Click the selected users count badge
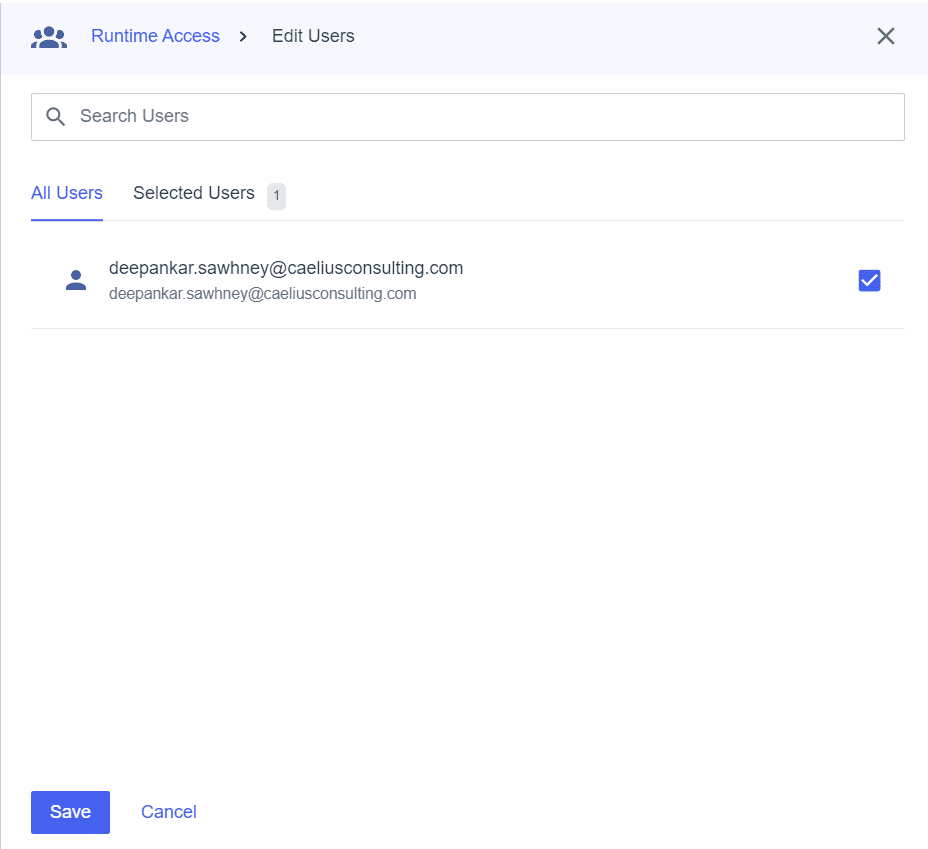 [276, 196]
